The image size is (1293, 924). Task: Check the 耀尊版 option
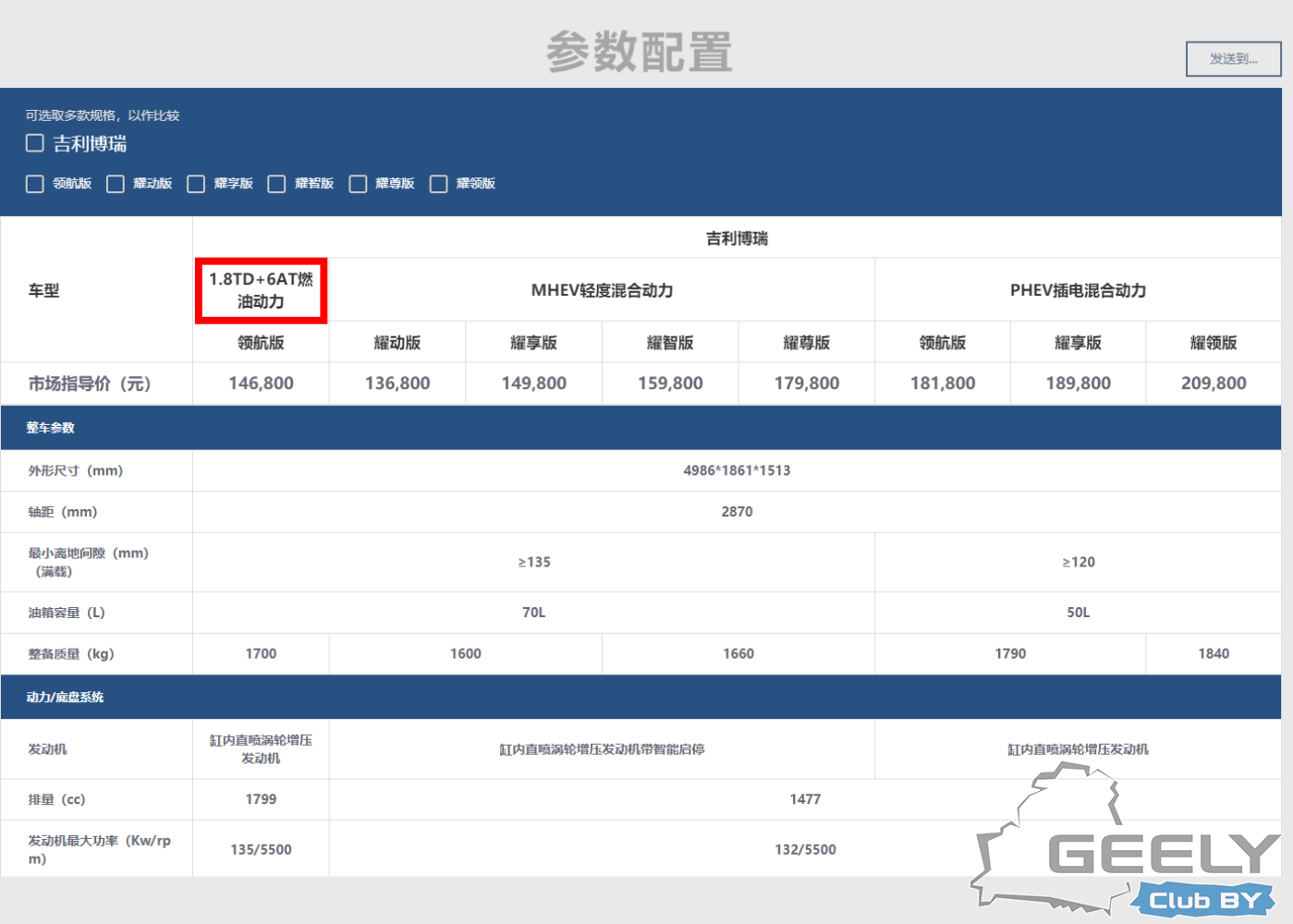[x=358, y=184]
